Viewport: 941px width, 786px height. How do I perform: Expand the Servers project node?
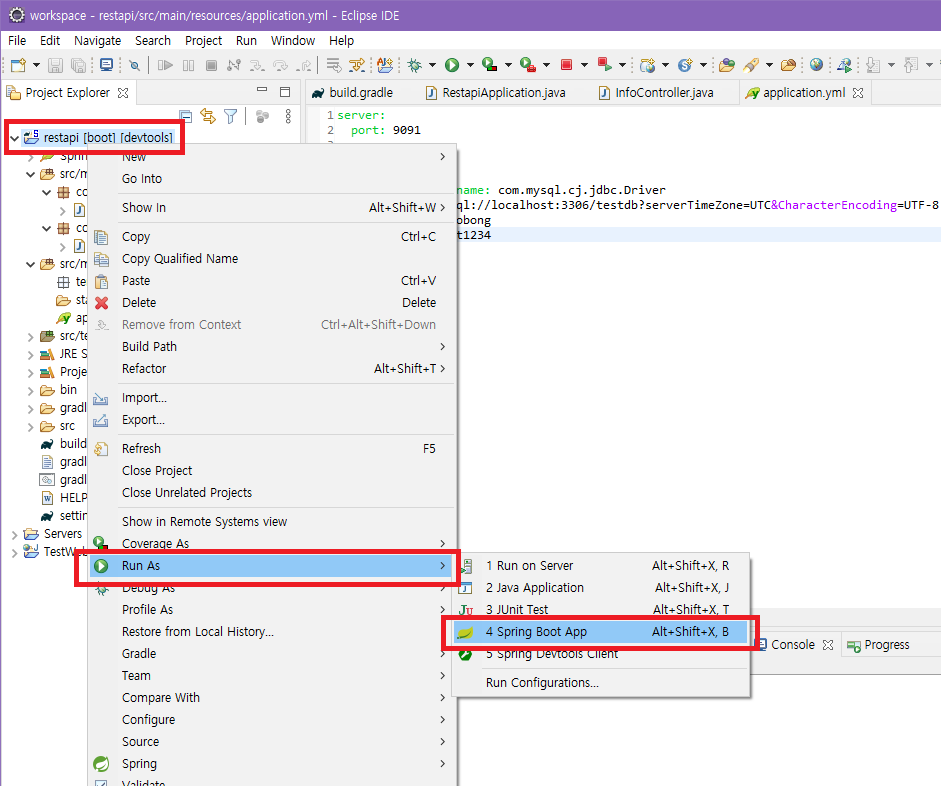(14, 534)
